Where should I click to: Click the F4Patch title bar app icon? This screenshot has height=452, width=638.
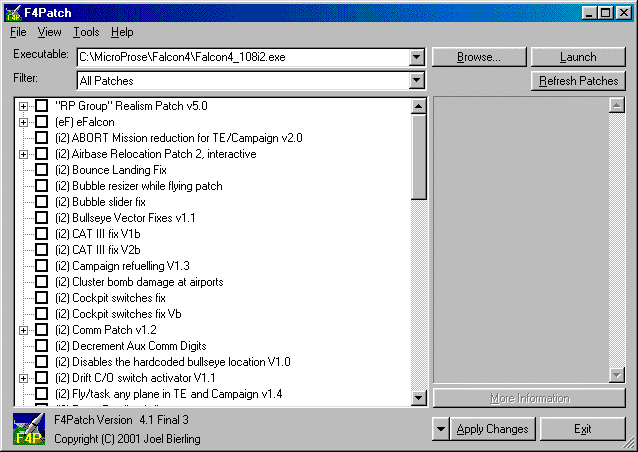[13, 13]
